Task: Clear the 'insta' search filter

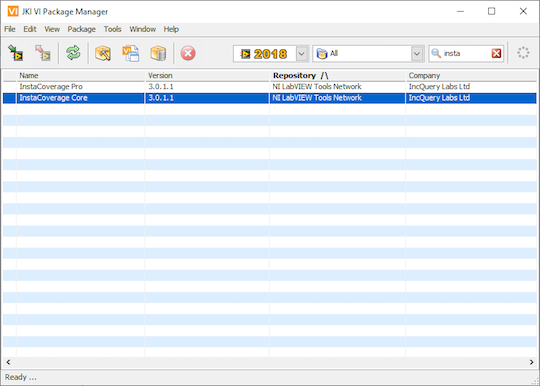Action: coord(496,53)
